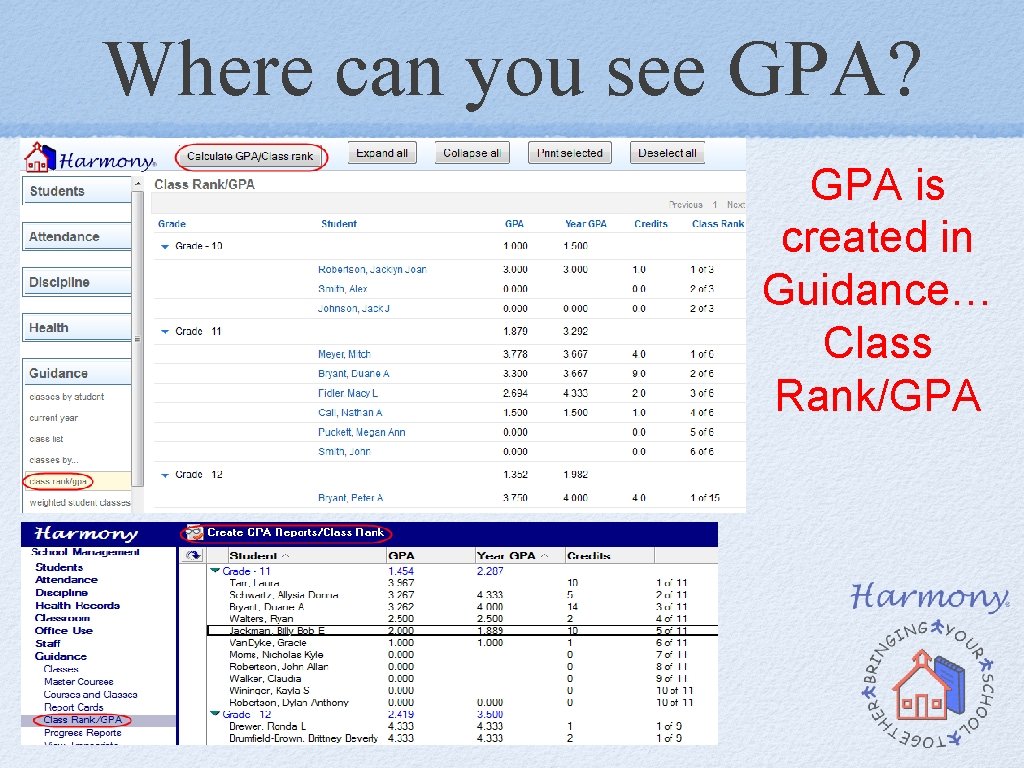Select the Brewer, Ronda L row
Viewport: 1024px width, 768px height.
(x=462, y=726)
